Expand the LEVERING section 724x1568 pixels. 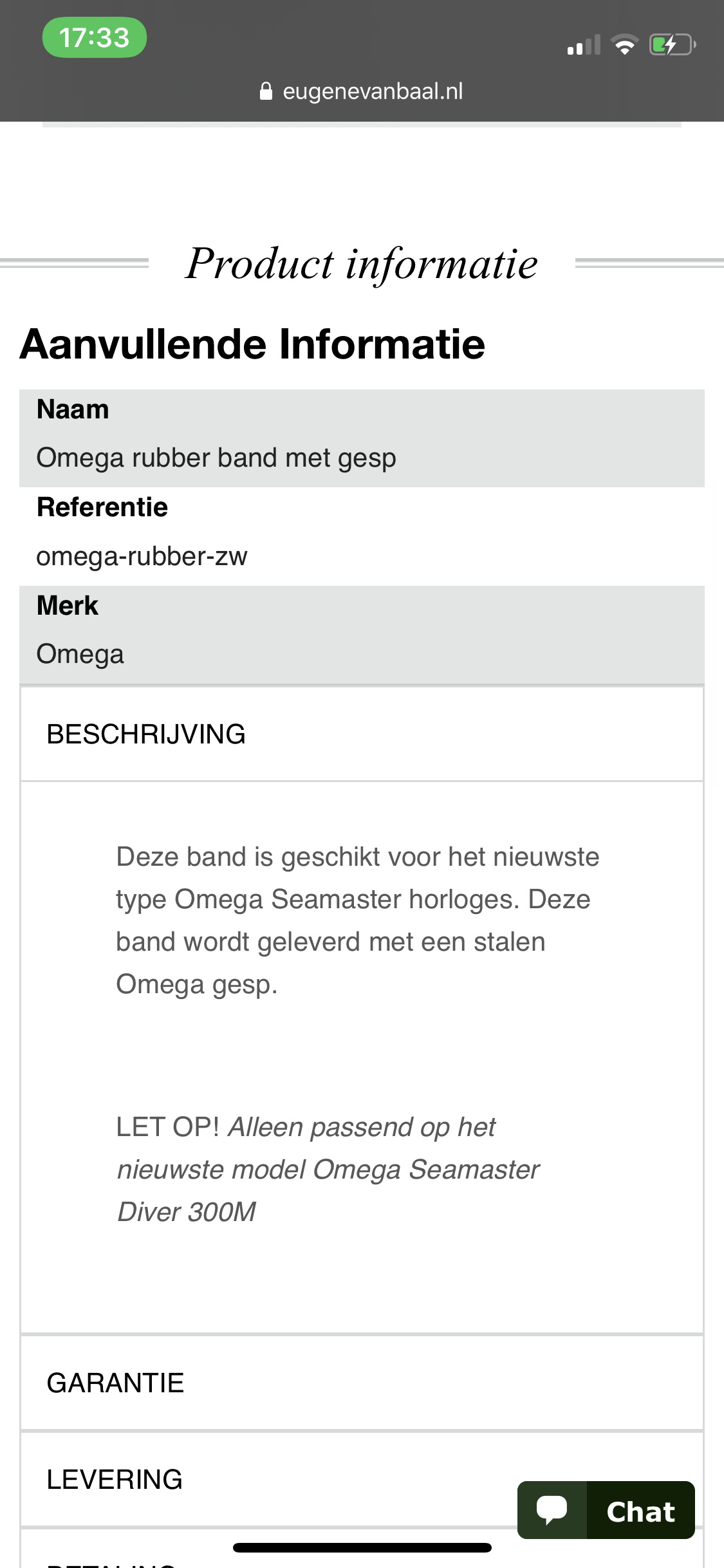point(362,1479)
